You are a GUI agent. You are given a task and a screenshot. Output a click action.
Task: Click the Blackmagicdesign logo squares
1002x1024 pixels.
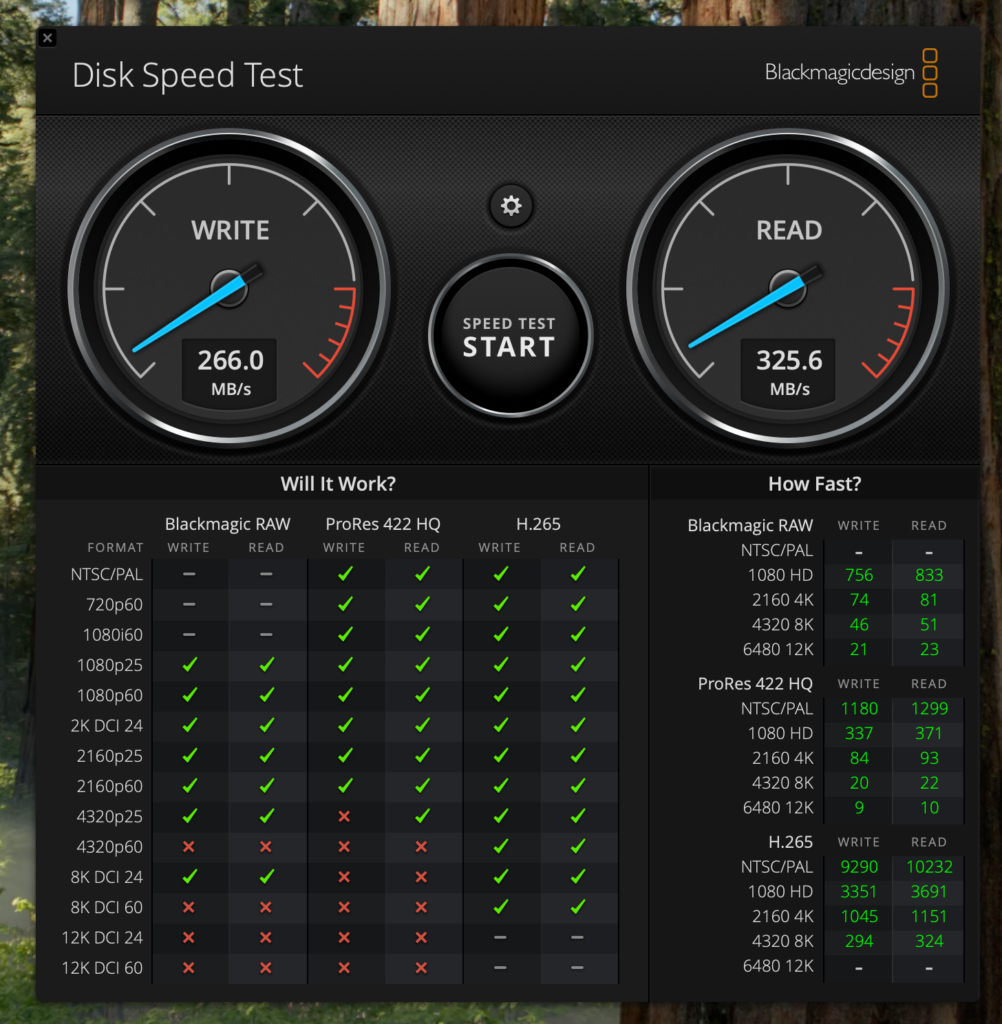(929, 73)
